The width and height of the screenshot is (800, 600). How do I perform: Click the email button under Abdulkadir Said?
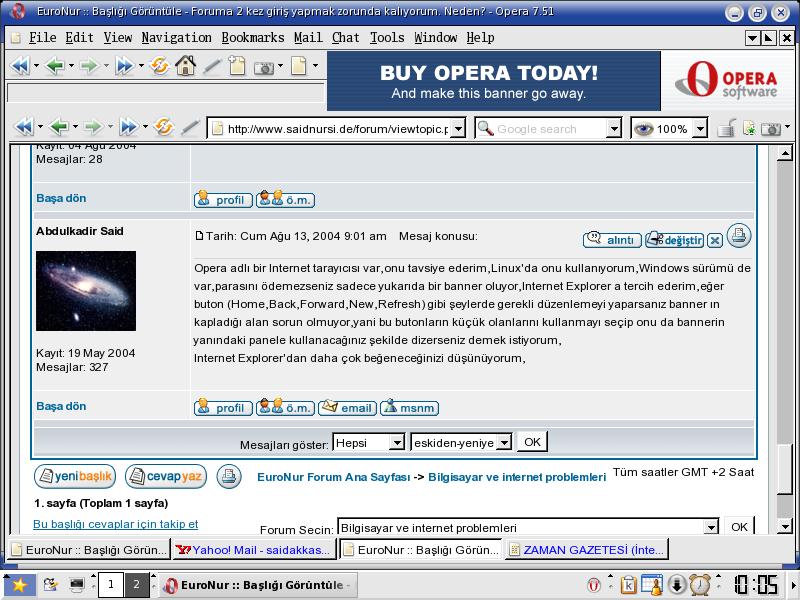(347, 407)
